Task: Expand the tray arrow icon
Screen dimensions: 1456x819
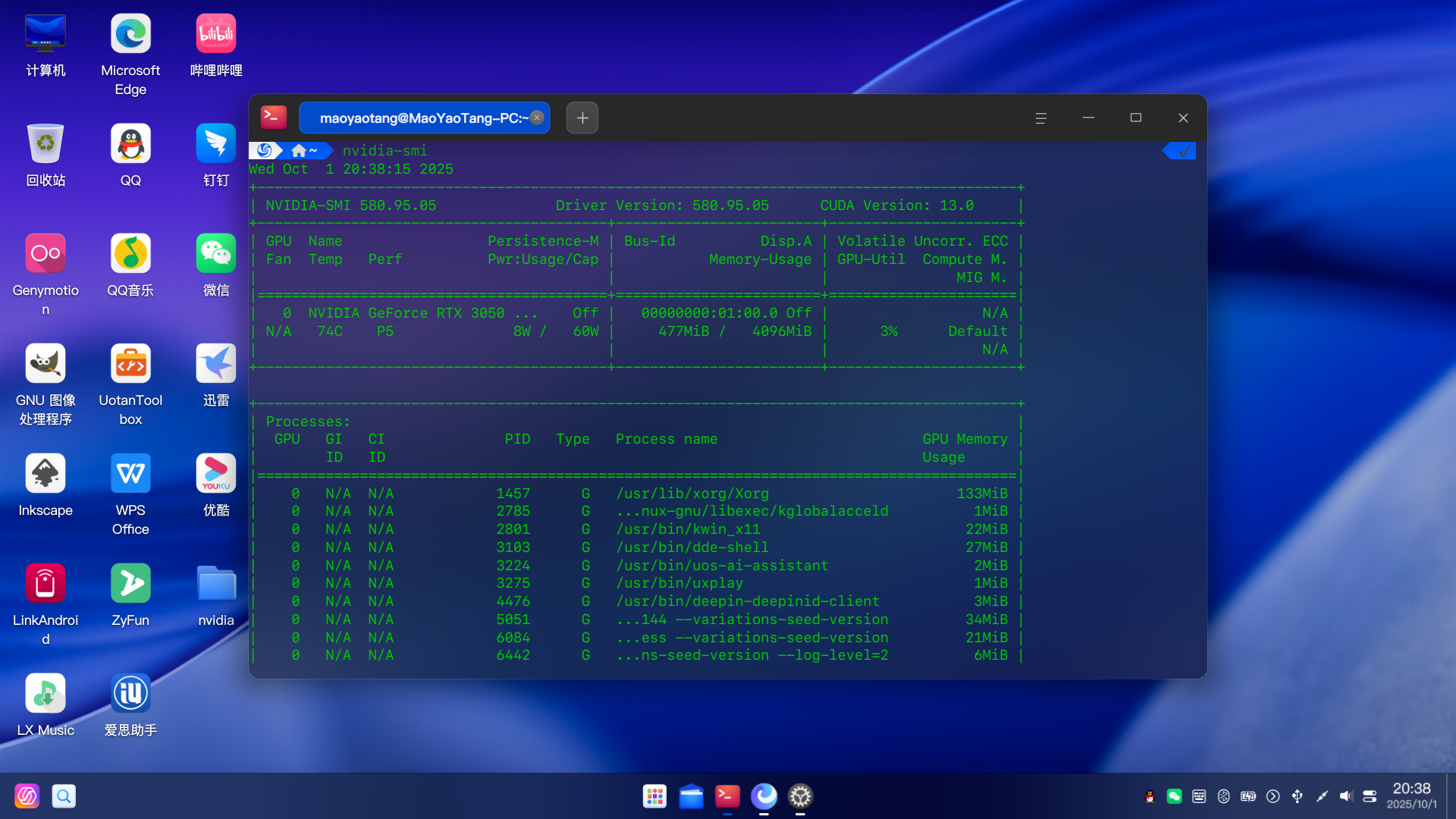Action: click(x=1273, y=796)
